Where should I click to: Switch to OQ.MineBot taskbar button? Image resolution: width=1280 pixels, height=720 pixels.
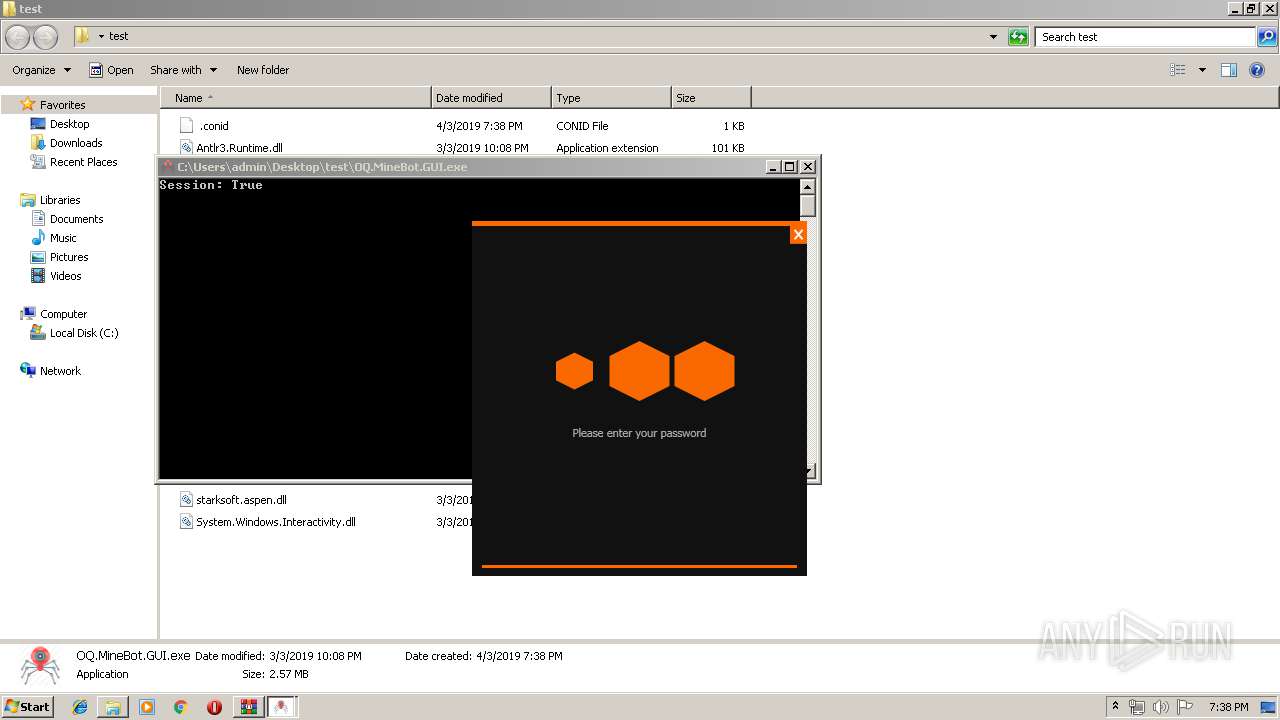282,707
